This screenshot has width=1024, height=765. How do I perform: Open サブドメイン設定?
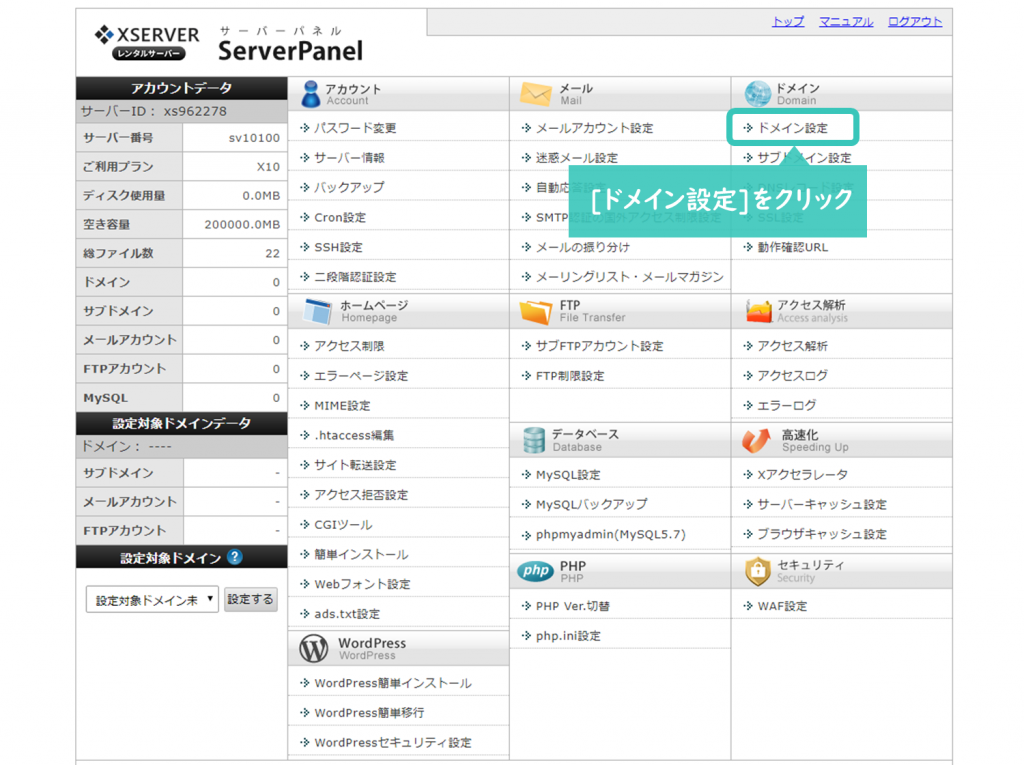804,158
